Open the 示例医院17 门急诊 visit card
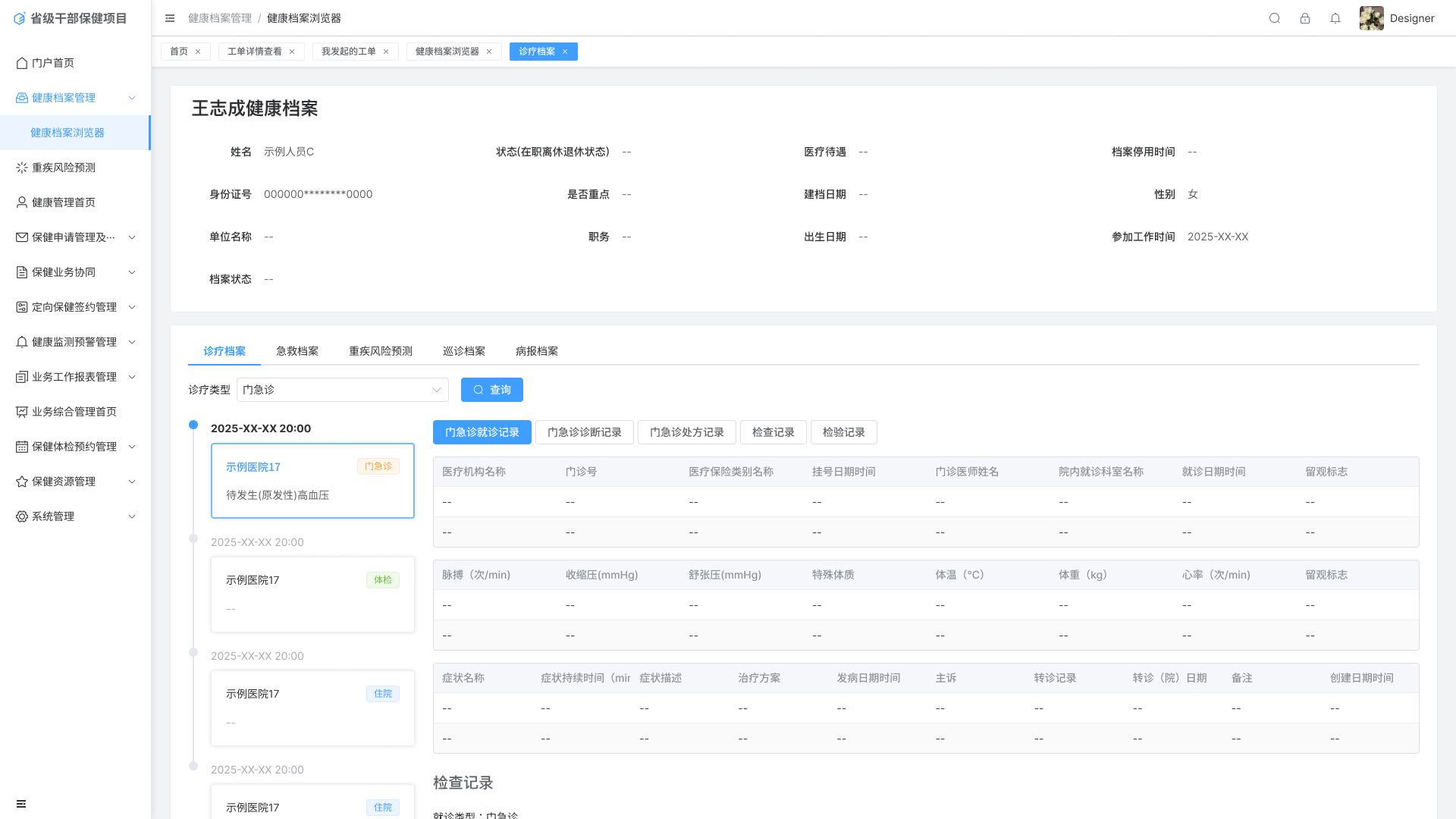Screen dimensions: 1456x819 pos(312,481)
